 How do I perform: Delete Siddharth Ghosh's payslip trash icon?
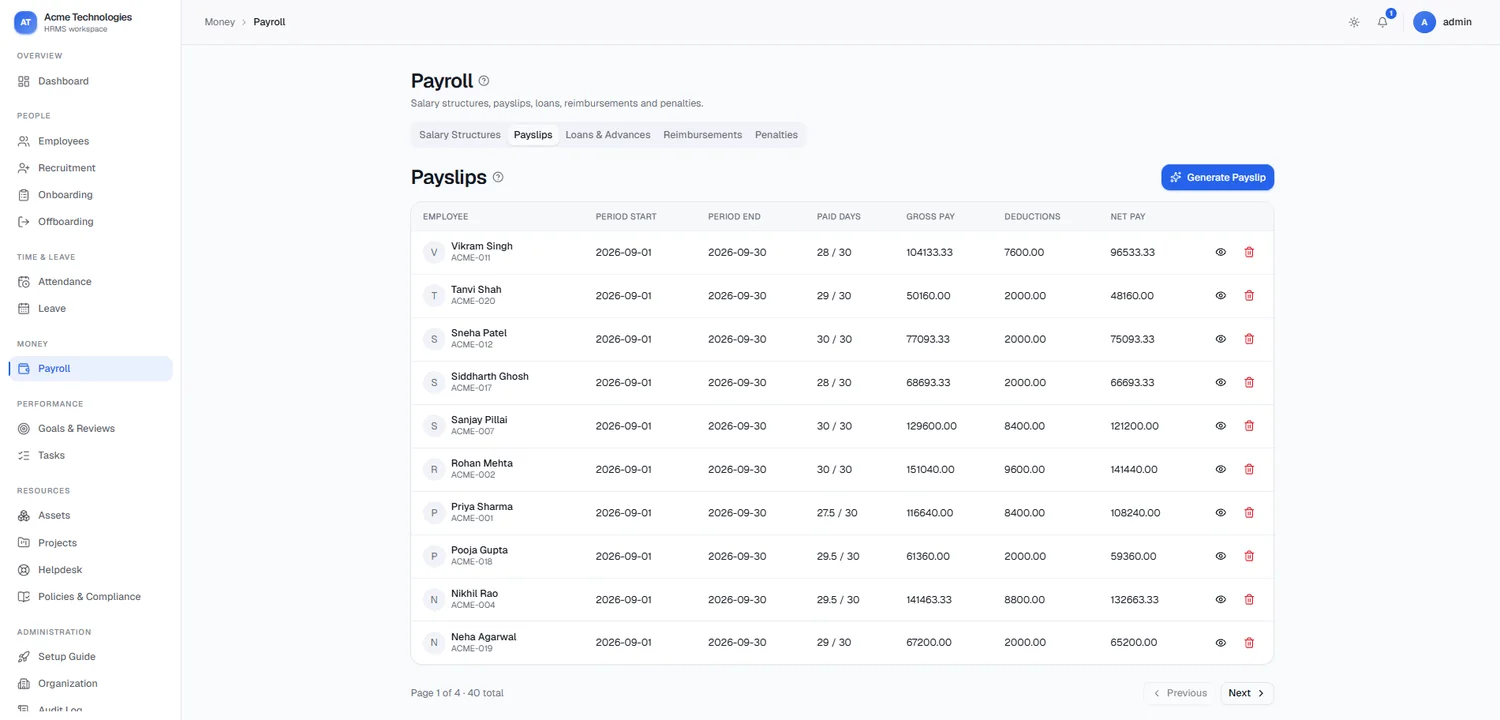tap(1249, 382)
